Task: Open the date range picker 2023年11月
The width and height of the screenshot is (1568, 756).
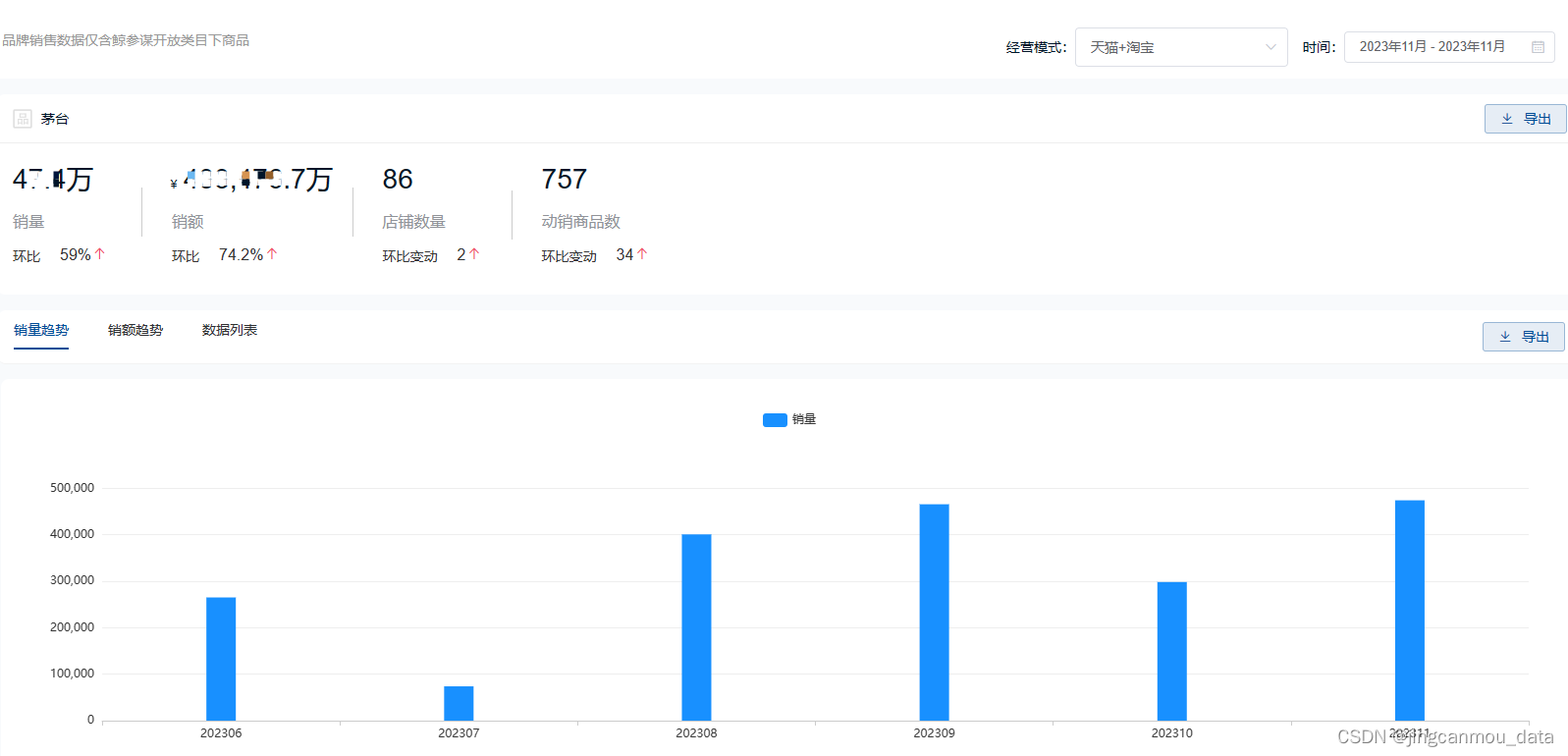Action: [x=1449, y=47]
